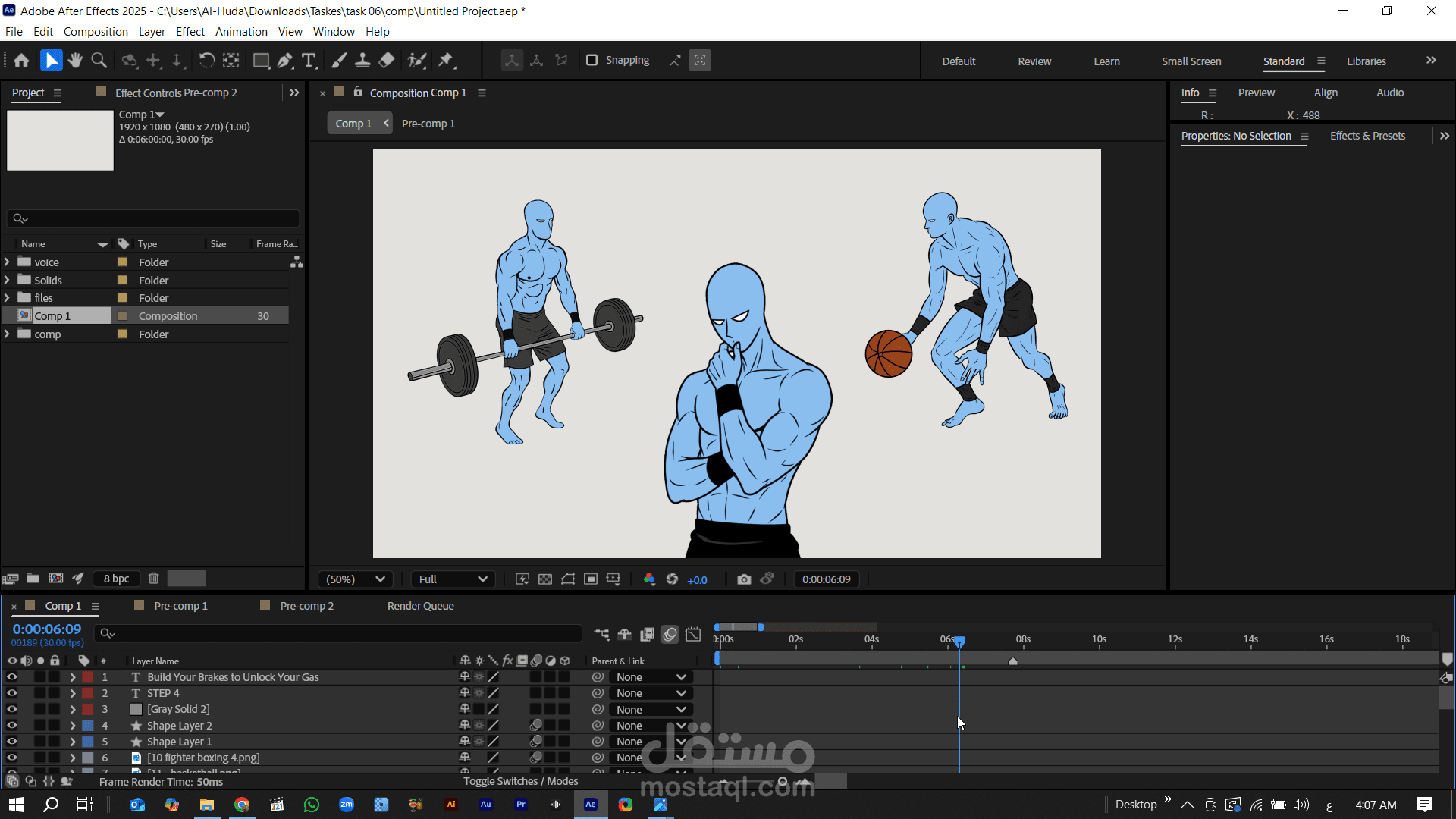Toggle the transparency grid icon in the viewer

pos(545,579)
